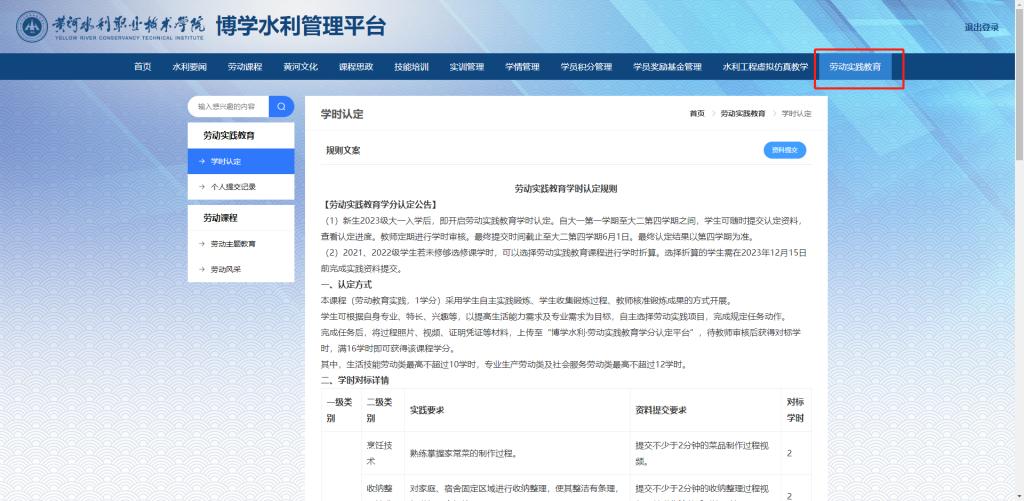Go to 水利要闻 in the navigation bar
Viewport: 1024px width, 501px height.
pyautogui.click(x=189, y=67)
